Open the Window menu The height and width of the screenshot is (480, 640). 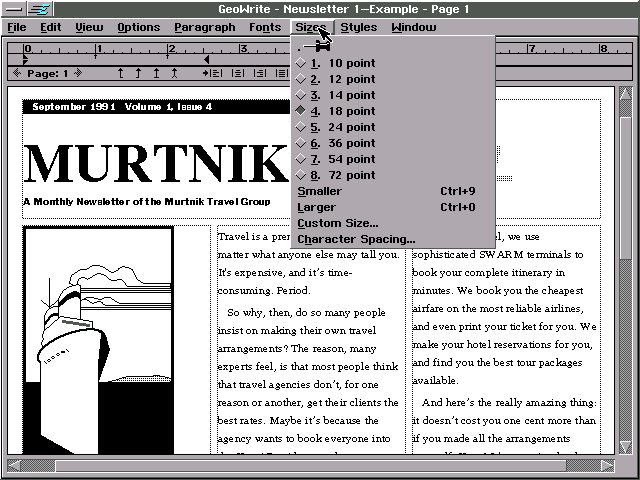coord(414,27)
